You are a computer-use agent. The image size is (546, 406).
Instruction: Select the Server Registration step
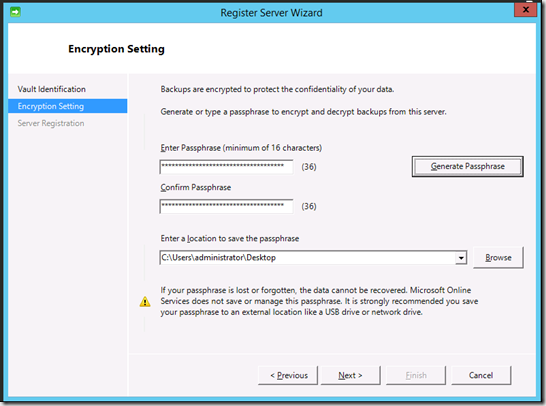point(51,123)
